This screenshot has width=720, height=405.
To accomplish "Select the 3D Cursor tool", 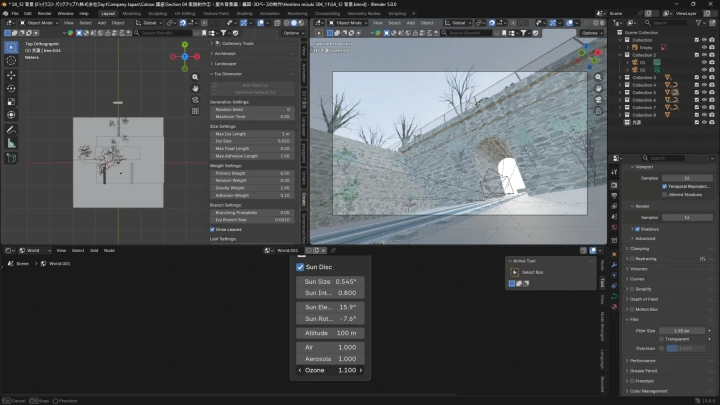I will (x=11, y=61).
